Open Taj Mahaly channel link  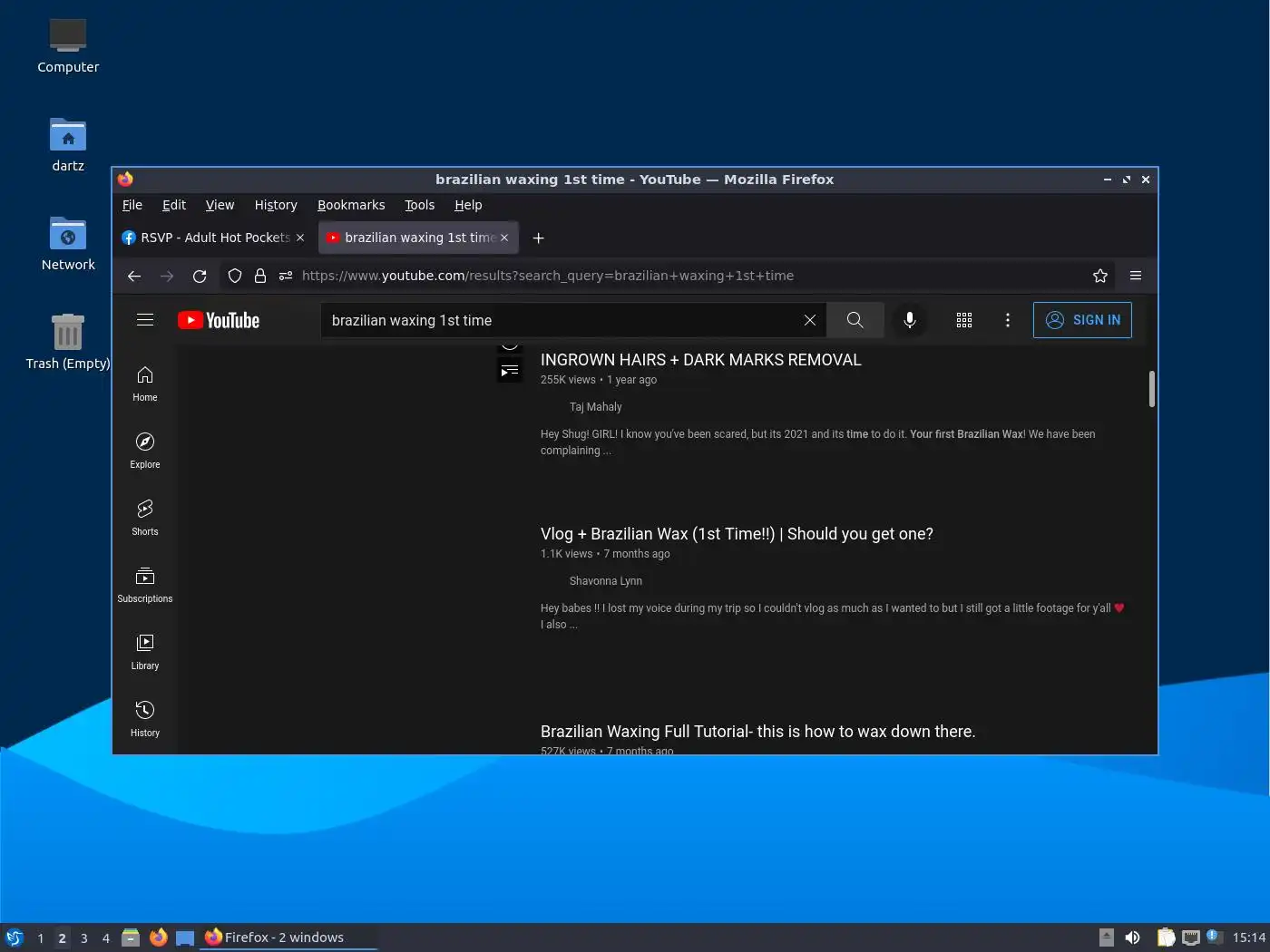[596, 407]
